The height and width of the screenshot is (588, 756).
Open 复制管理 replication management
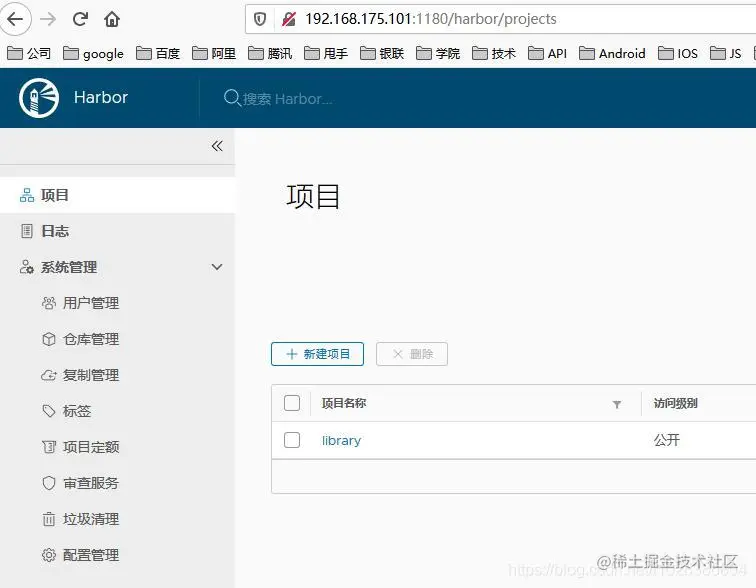[91, 375]
